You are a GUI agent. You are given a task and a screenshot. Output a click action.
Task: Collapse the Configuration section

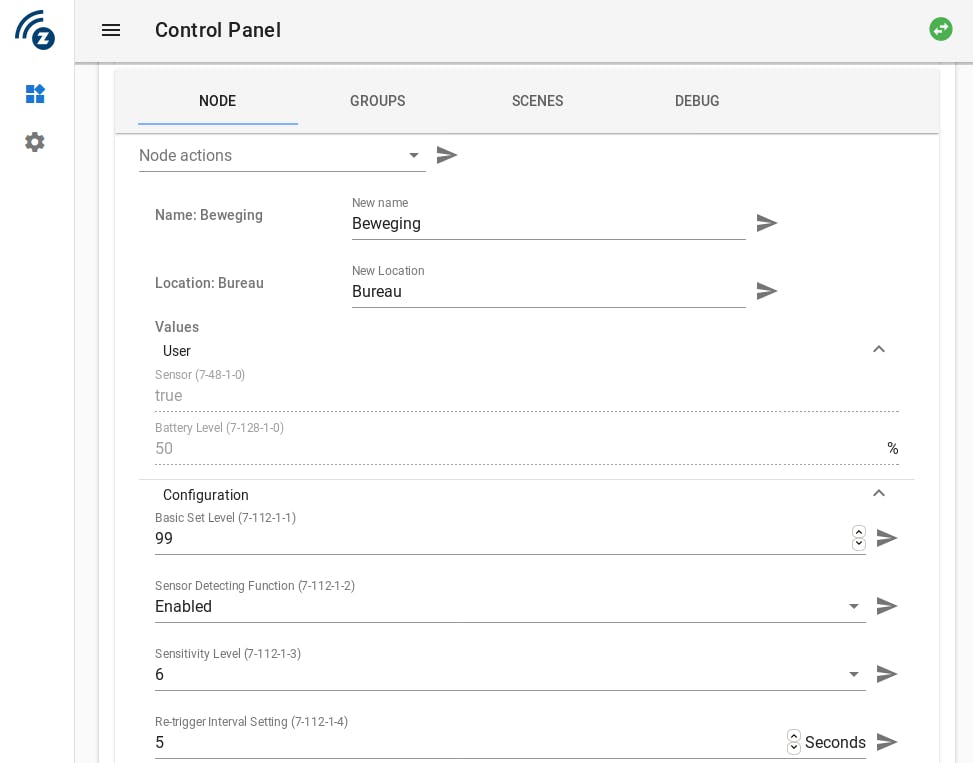879,493
